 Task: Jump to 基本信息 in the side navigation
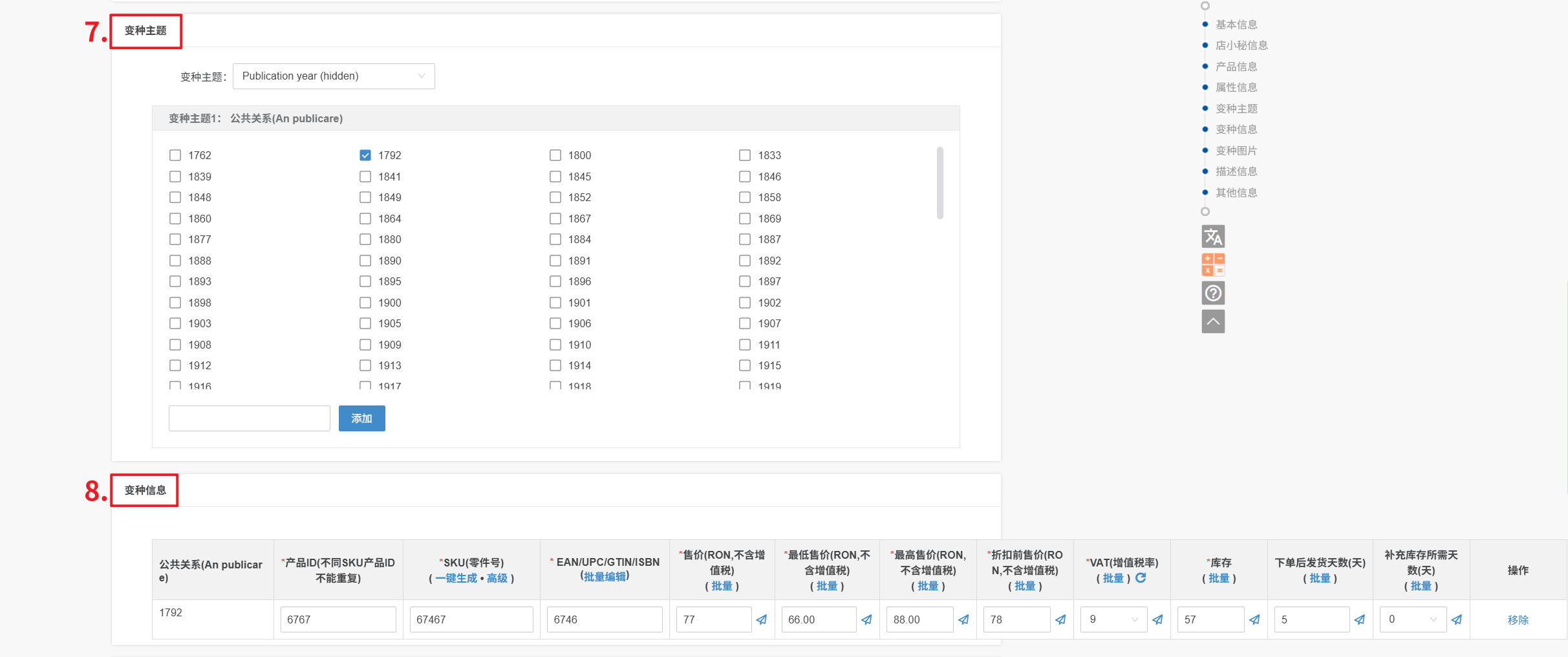point(1236,25)
